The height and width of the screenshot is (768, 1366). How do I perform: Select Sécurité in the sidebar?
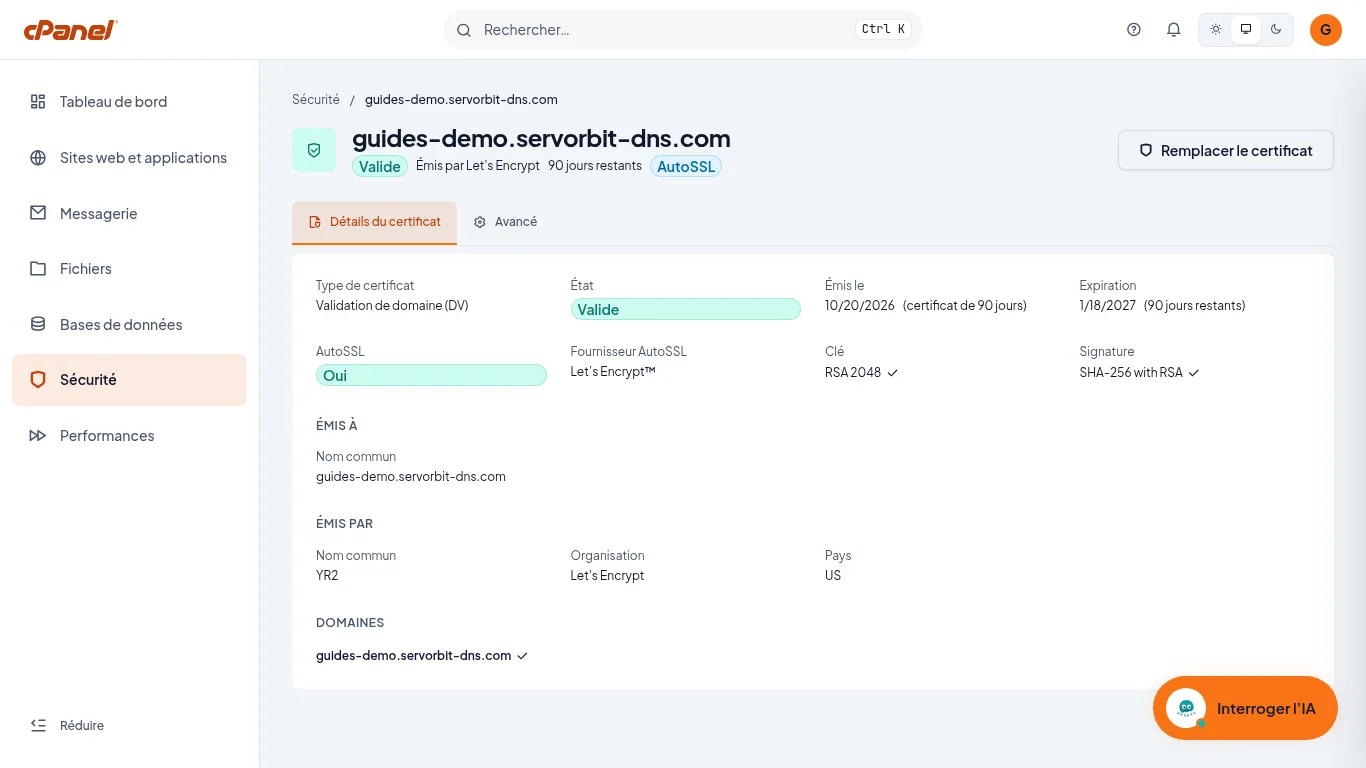[x=129, y=380]
